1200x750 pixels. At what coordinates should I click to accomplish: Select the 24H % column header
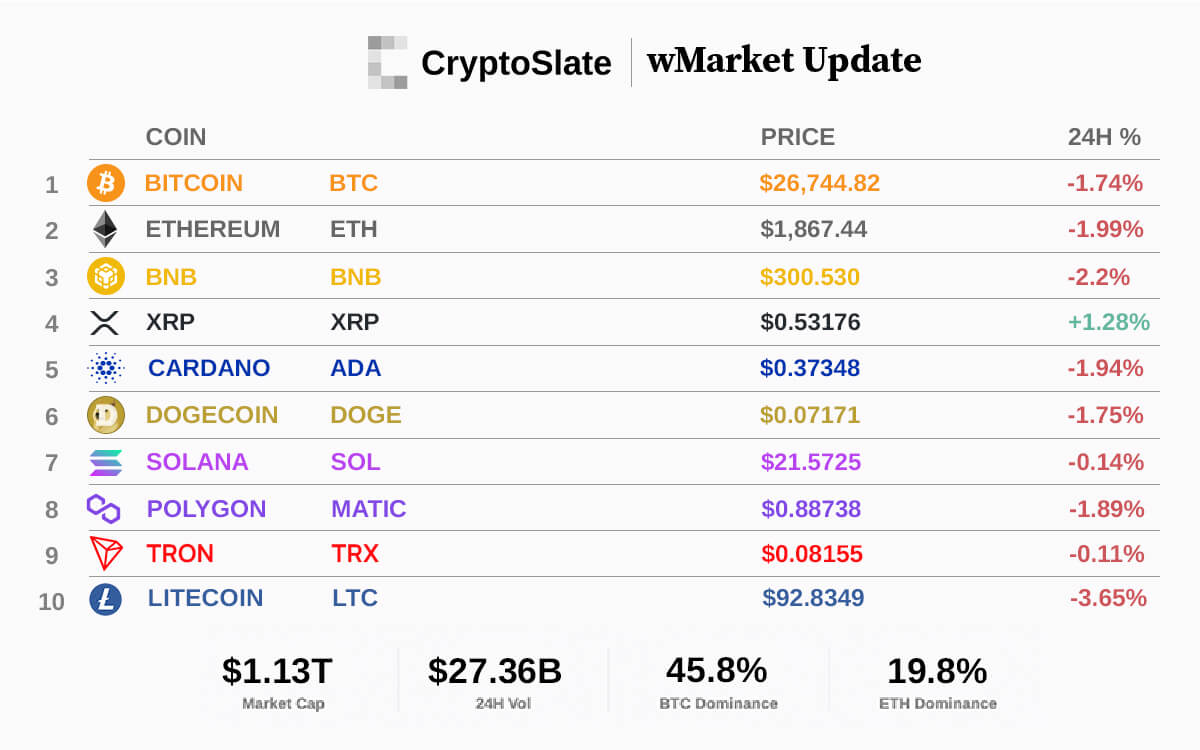click(x=1104, y=137)
